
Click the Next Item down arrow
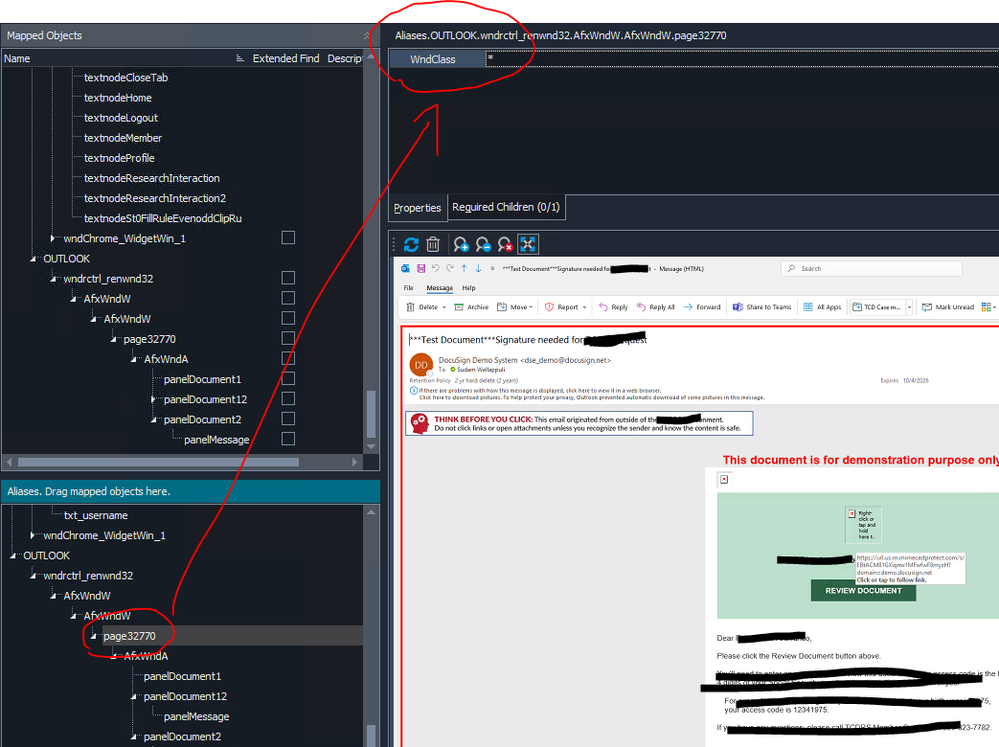coord(478,268)
